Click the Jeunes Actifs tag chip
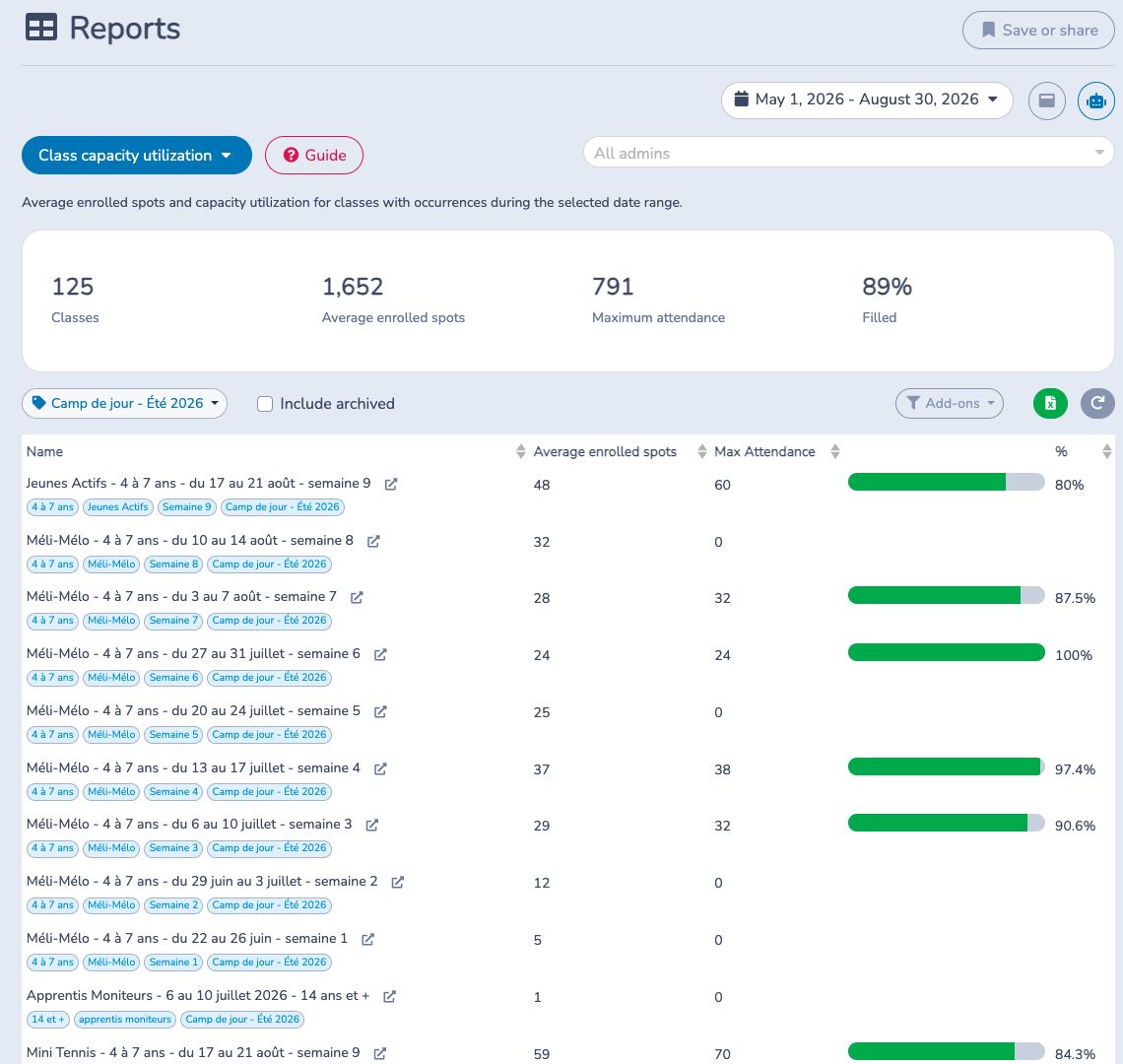This screenshot has width=1123, height=1064. click(118, 507)
